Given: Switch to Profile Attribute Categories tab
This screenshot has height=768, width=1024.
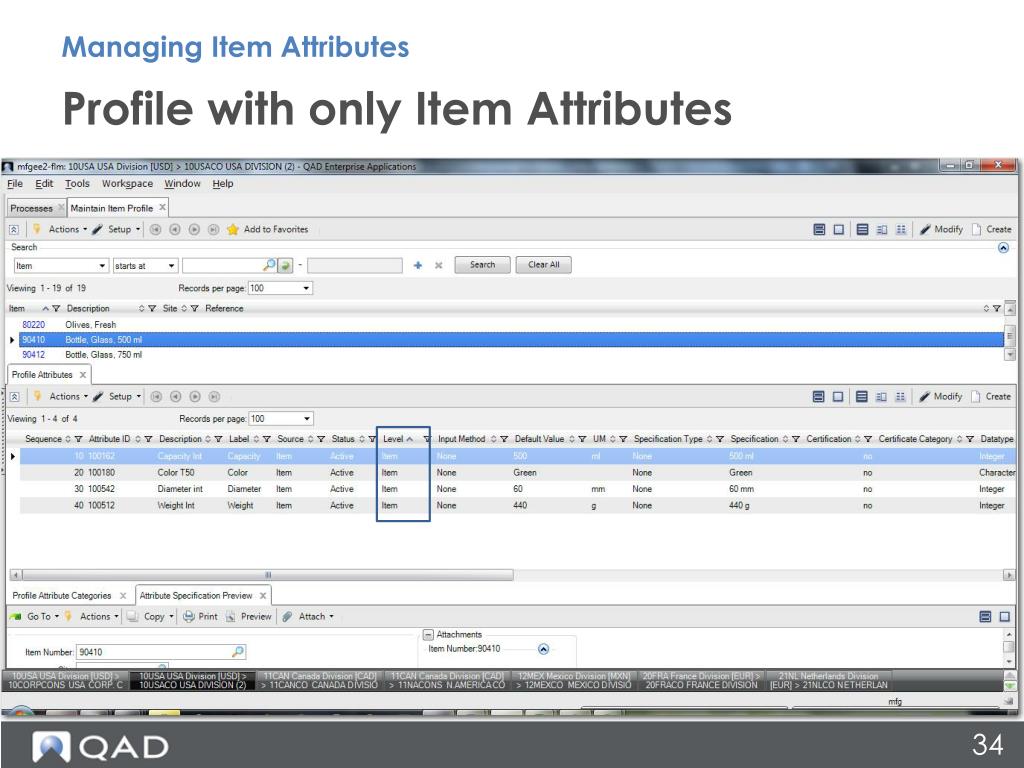Looking at the screenshot, I should click(62, 596).
